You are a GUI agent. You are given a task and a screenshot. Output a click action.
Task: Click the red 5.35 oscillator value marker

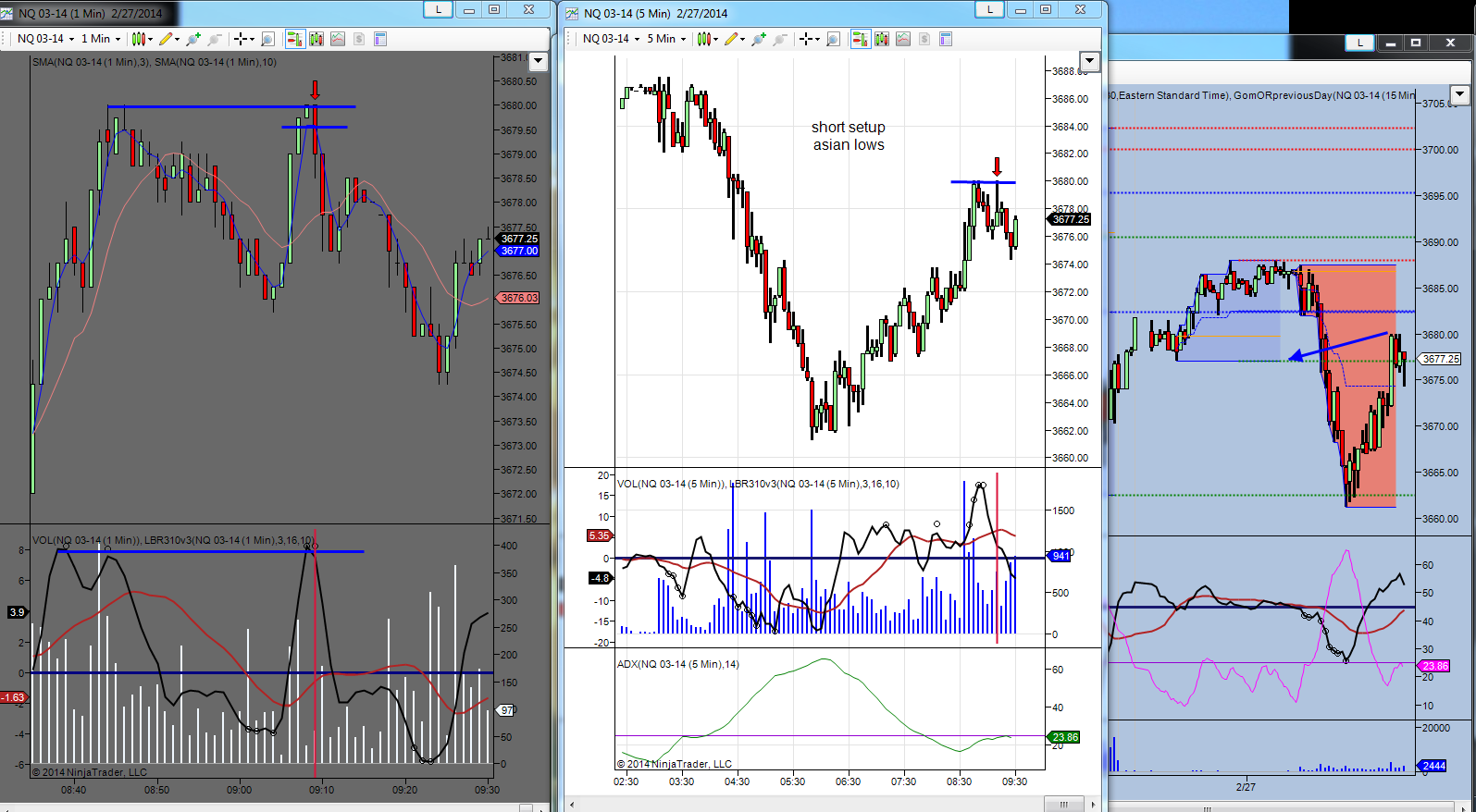(600, 535)
